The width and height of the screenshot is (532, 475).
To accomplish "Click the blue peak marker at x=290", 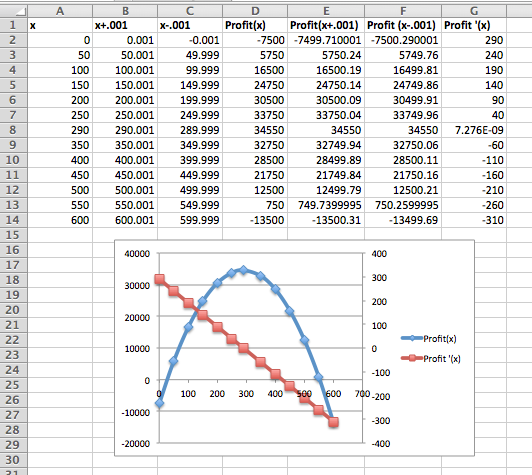I will tap(243, 270).
